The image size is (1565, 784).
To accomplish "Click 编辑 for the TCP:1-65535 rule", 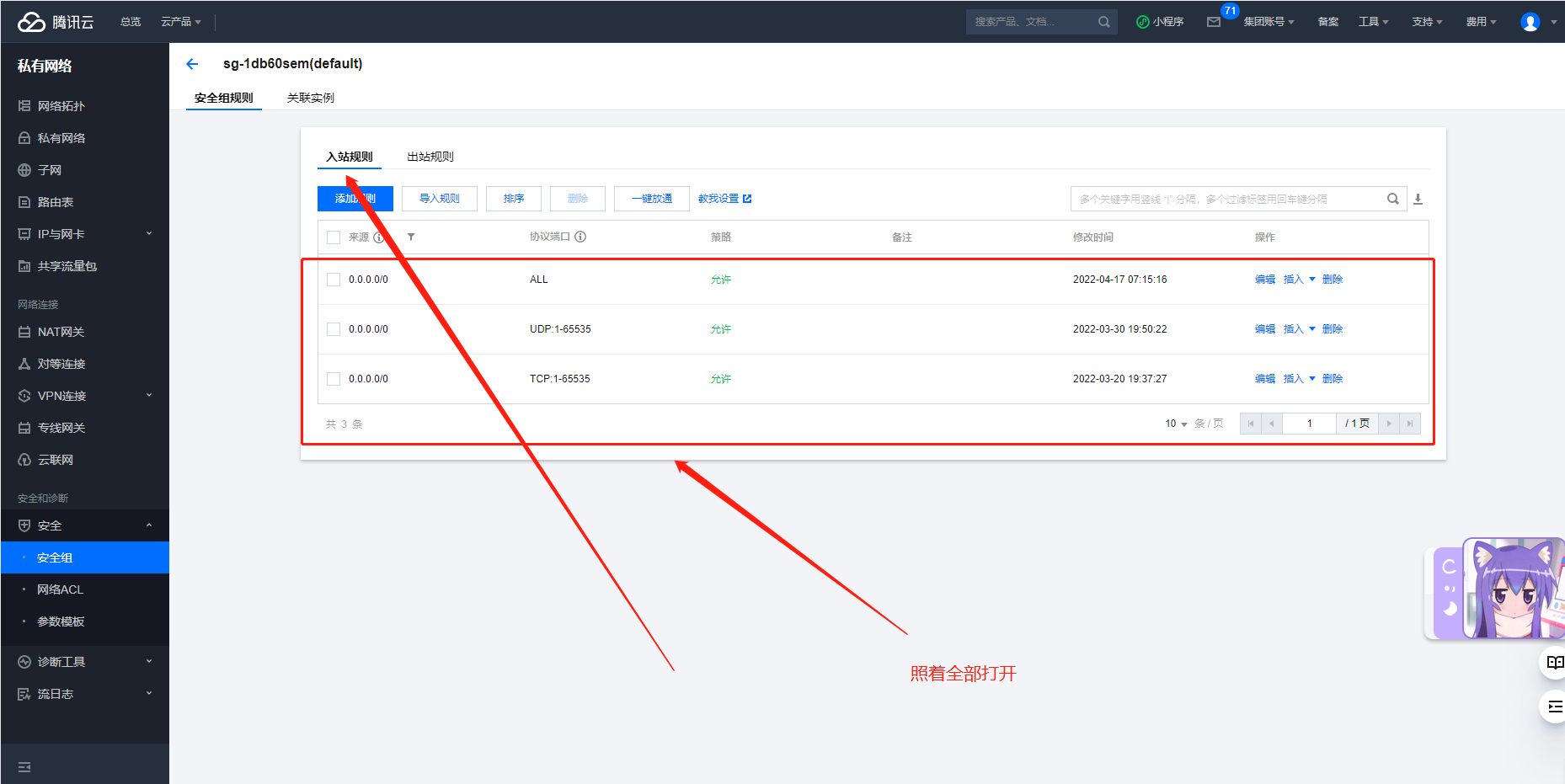I will click(1264, 379).
